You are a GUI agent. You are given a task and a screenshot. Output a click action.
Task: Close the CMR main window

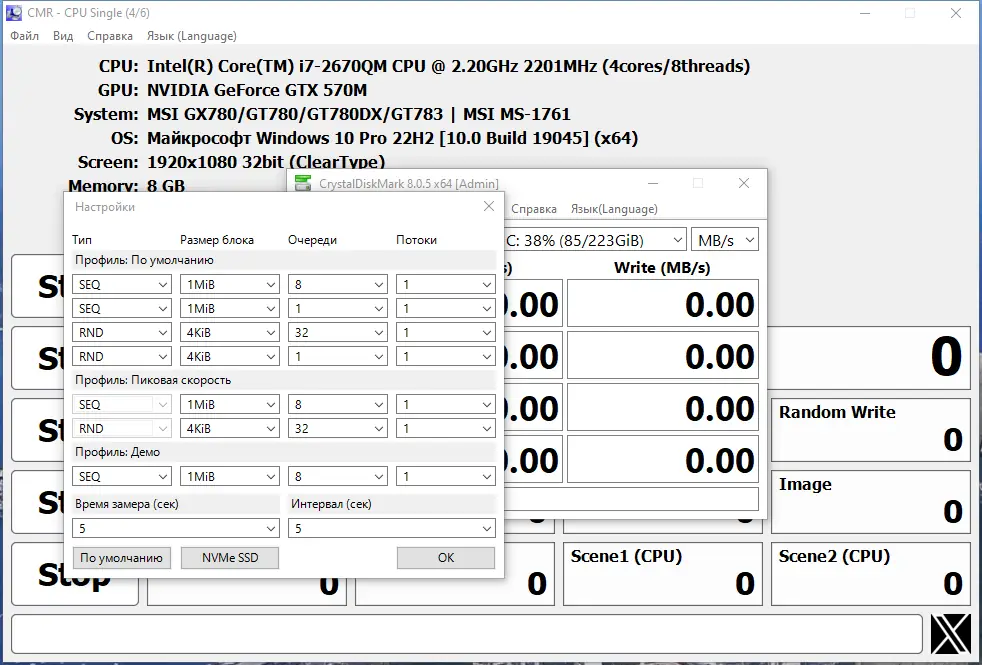pos(956,13)
